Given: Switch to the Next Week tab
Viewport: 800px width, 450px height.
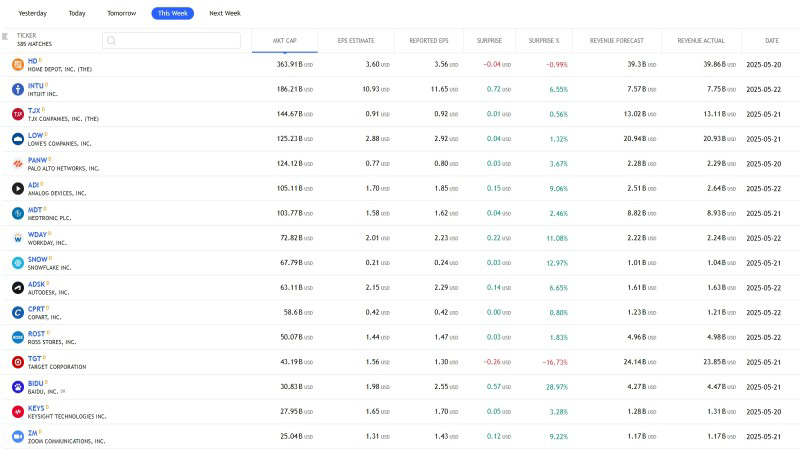Looking at the screenshot, I should [224, 13].
